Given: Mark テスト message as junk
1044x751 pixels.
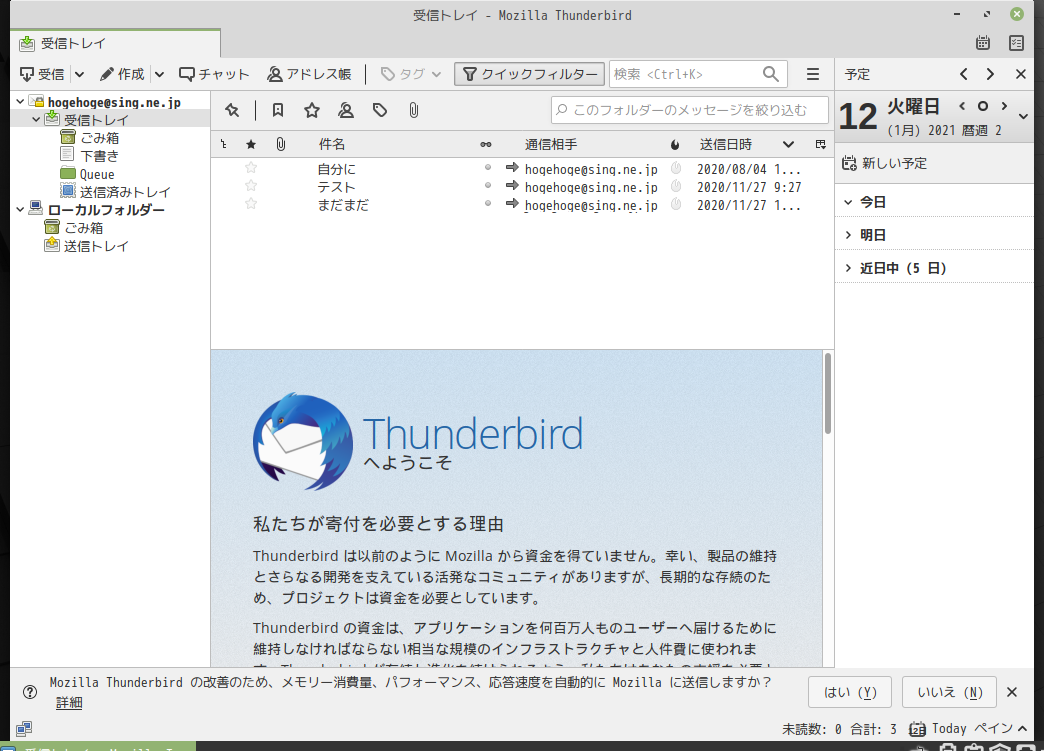Looking at the screenshot, I should 676,186.
